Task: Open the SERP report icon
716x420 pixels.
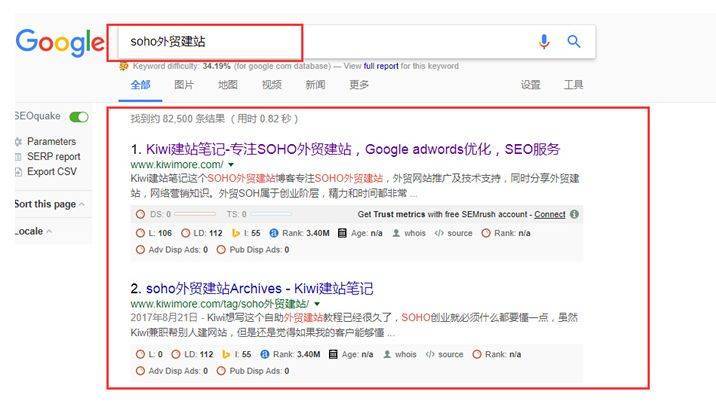Action: [x=18, y=157]
